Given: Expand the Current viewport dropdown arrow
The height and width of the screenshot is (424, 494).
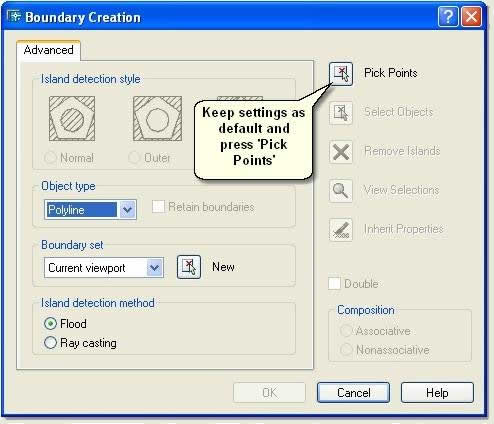Looking at the screenshot, I should pos(154,267).
